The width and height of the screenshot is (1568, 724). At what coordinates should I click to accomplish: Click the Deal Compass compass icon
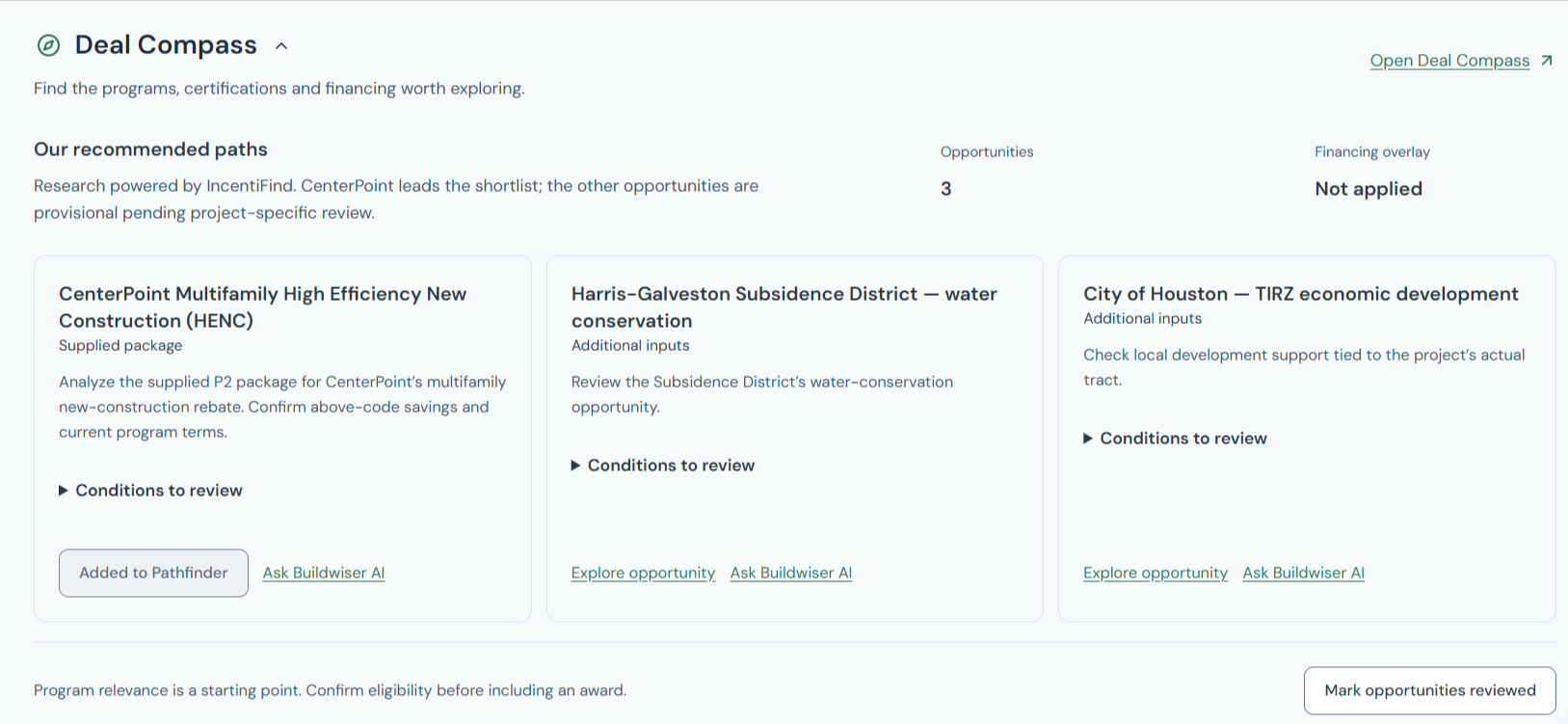click(x=48, y=45)
